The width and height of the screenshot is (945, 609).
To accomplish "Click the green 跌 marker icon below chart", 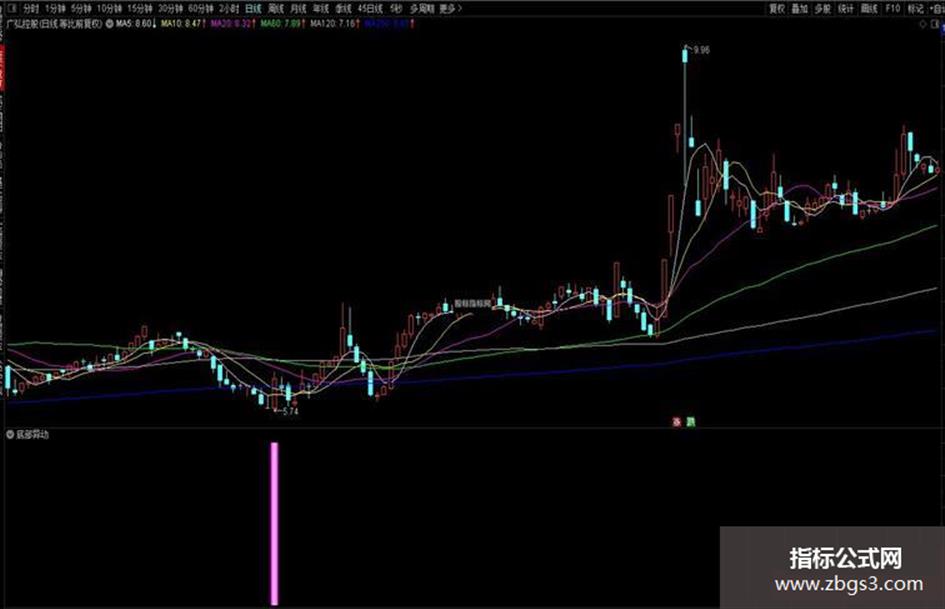I will 691,422.
